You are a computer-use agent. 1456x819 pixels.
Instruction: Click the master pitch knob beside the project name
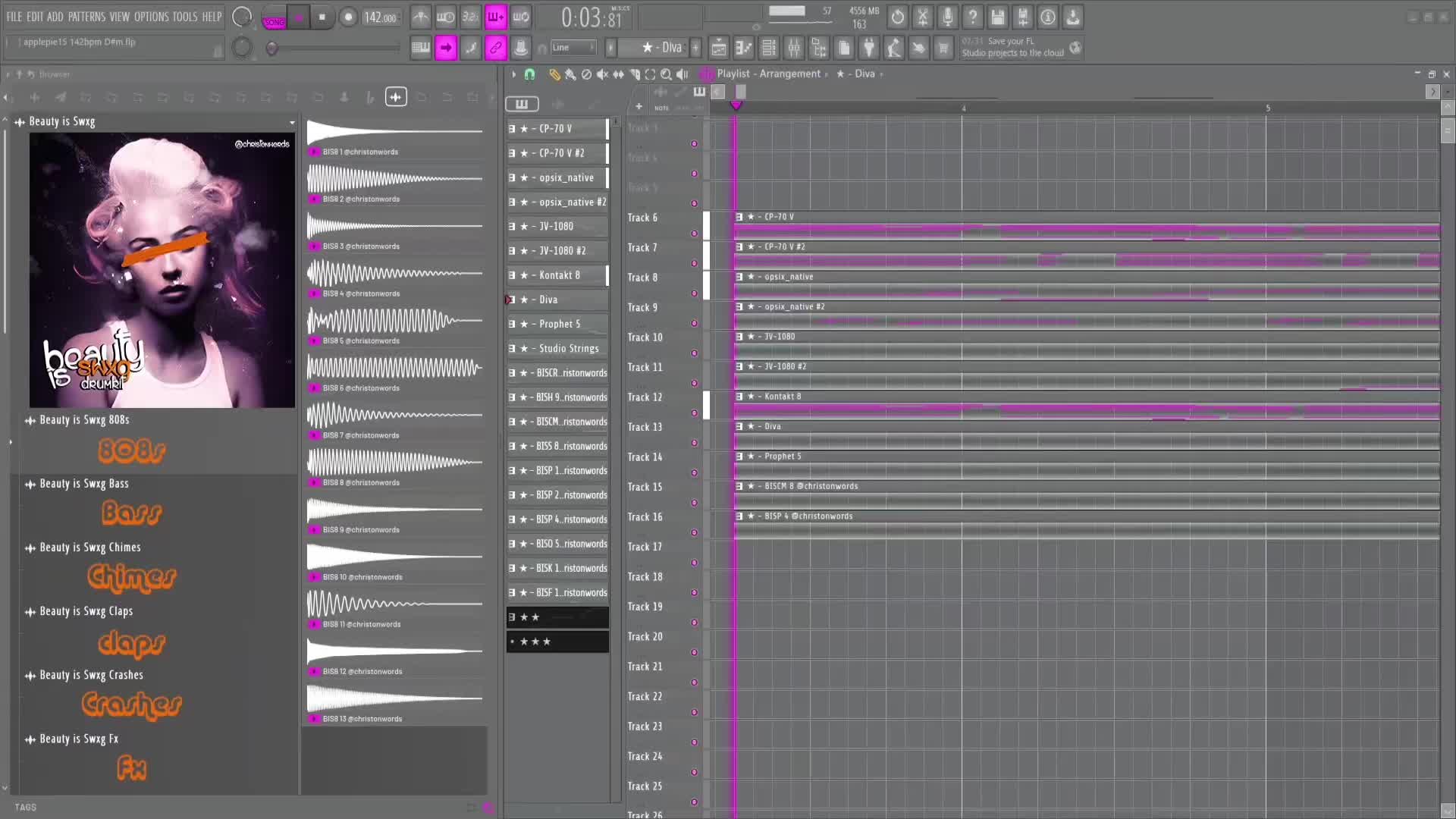tap(242, 48)
